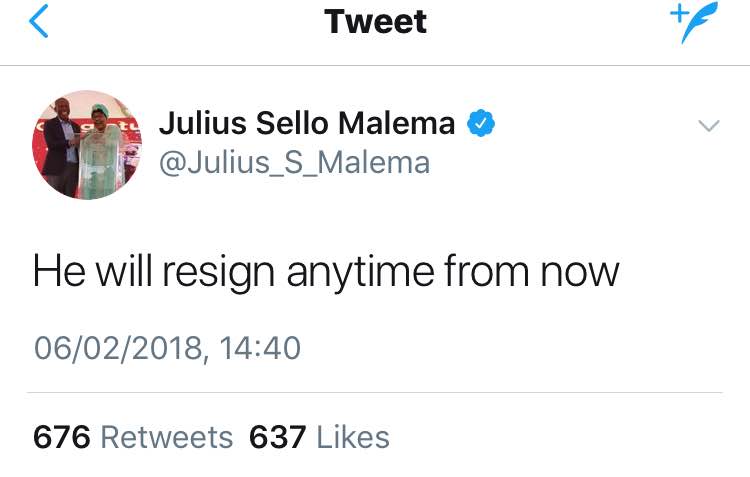Open the Julius Sello Malema display name
The height and width of the screenshot is (477, 750).
click(307, 124)
